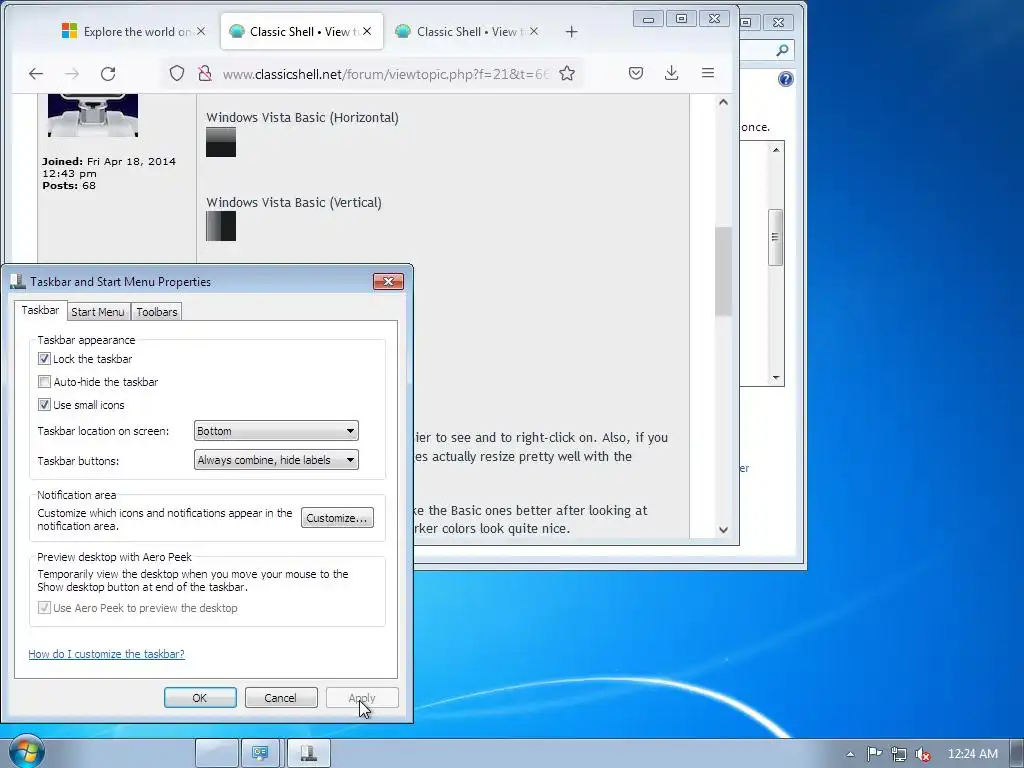Show hidden system tray icons

pos(850,754)
